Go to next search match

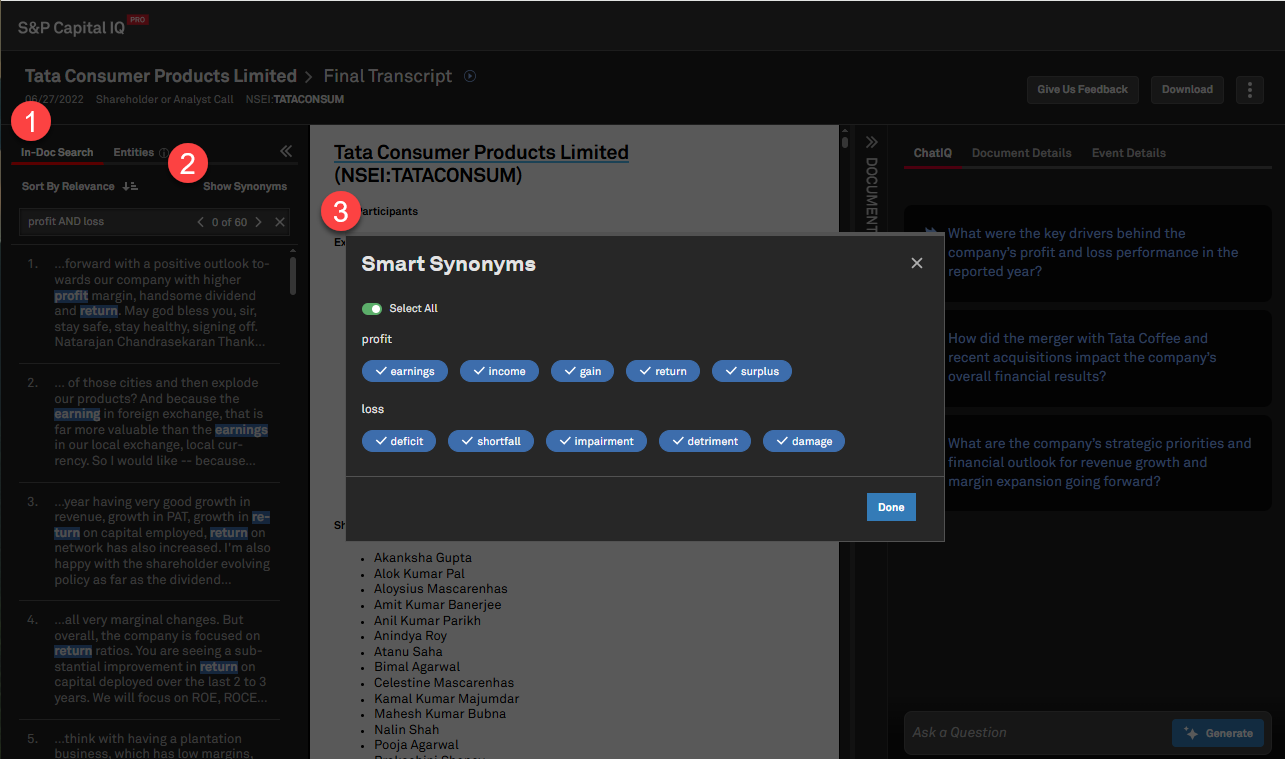(x=258, y=222)
